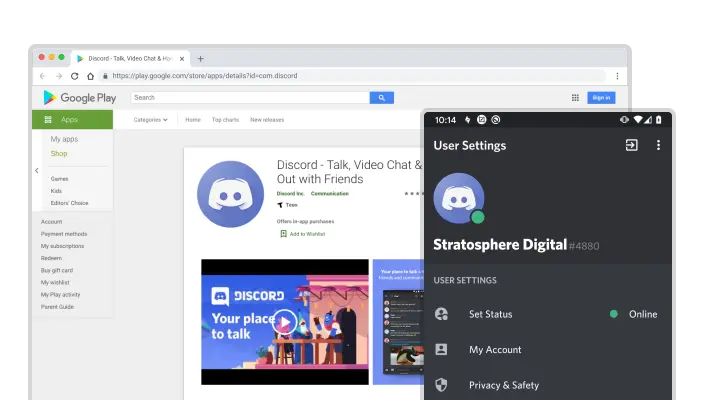Click the Communication category link
The height and width of the screenshot is (400, 704).
(330, 193)
